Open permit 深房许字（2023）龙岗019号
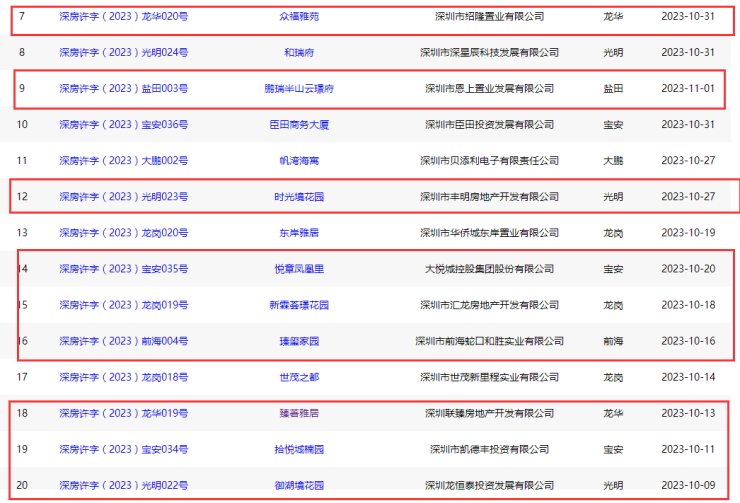Screen dimensions: 740x503 124,305
